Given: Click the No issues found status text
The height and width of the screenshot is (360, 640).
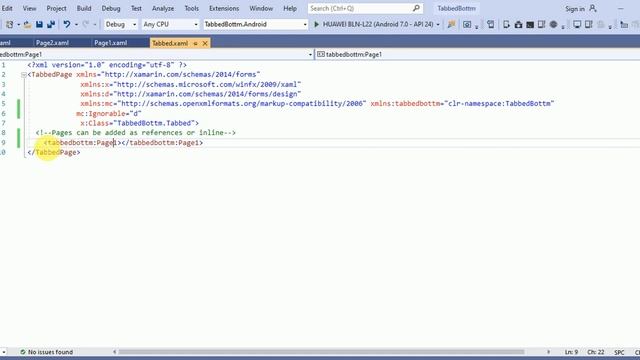Looking at the screenshot, I should click(x=50, y=352).
